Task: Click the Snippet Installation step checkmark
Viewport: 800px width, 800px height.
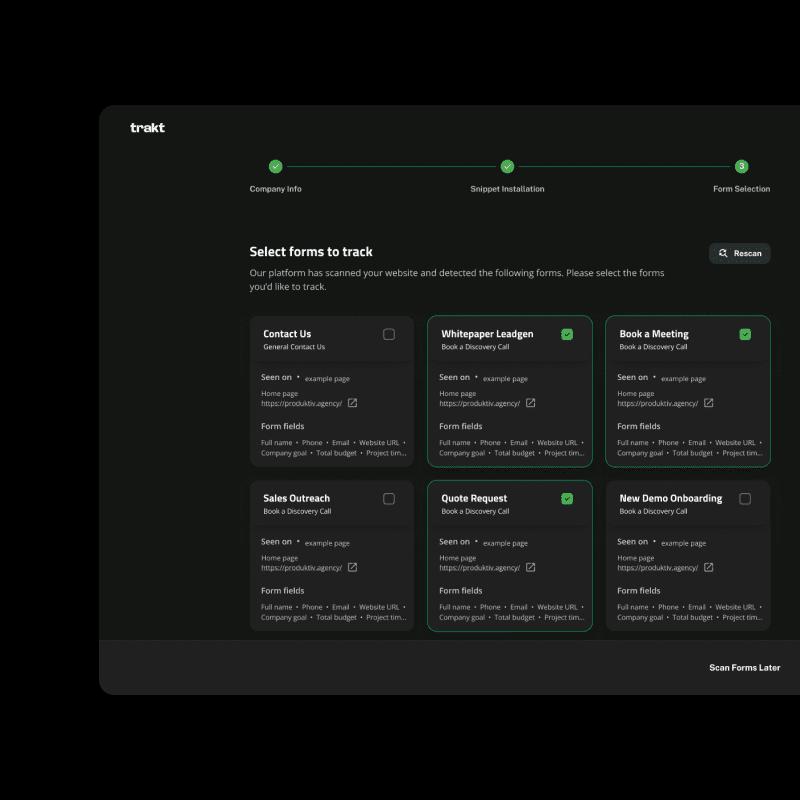Action: (507, 166)
